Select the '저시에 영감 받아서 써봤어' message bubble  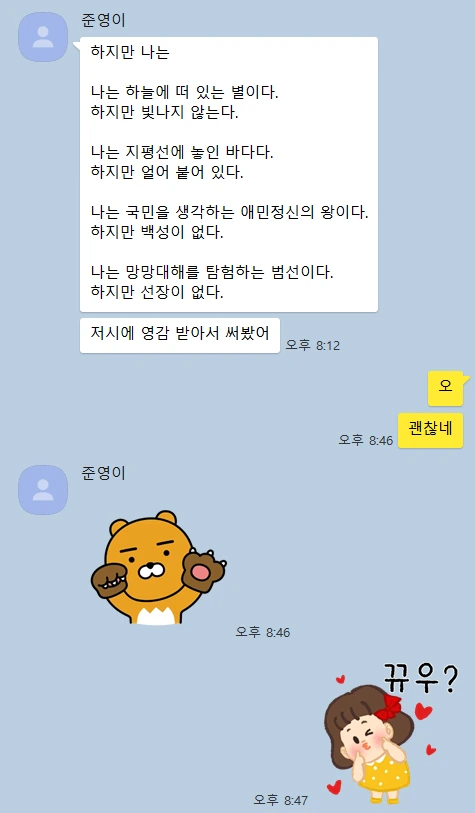coord(180,335)
